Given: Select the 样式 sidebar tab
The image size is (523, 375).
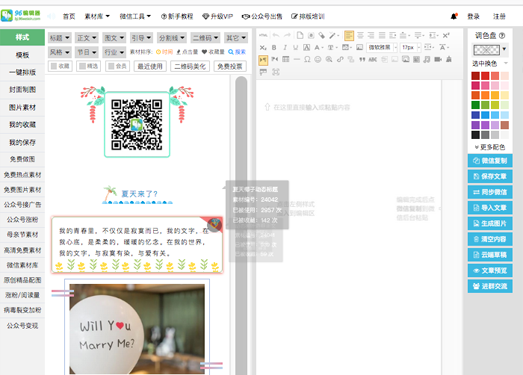Looking at the screenshot, I should coord(22,37).
